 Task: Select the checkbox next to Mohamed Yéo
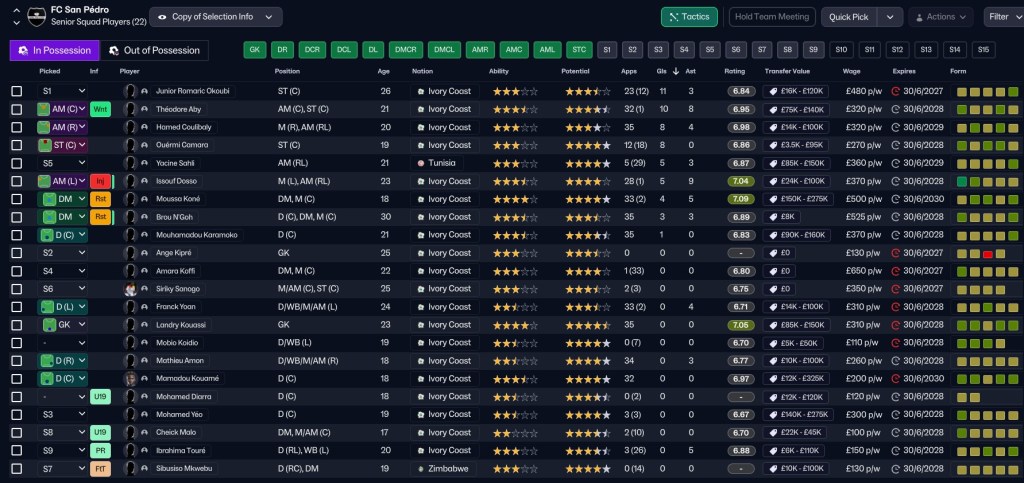tap(16, 414)
